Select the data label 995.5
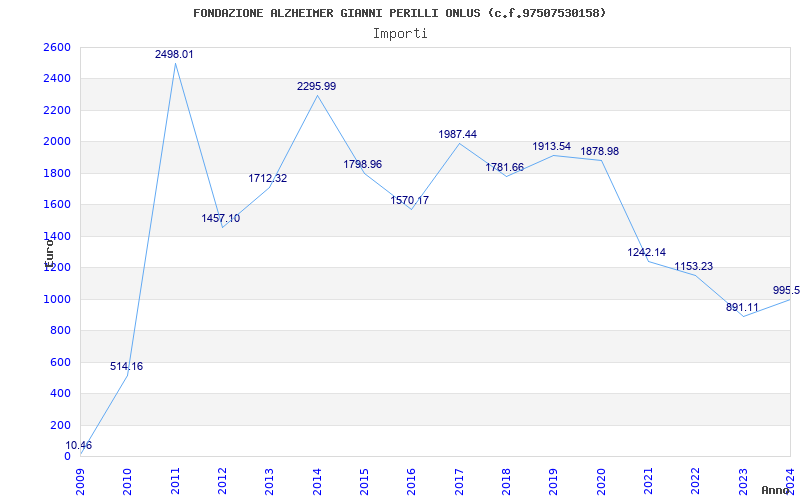 [786, 290]
